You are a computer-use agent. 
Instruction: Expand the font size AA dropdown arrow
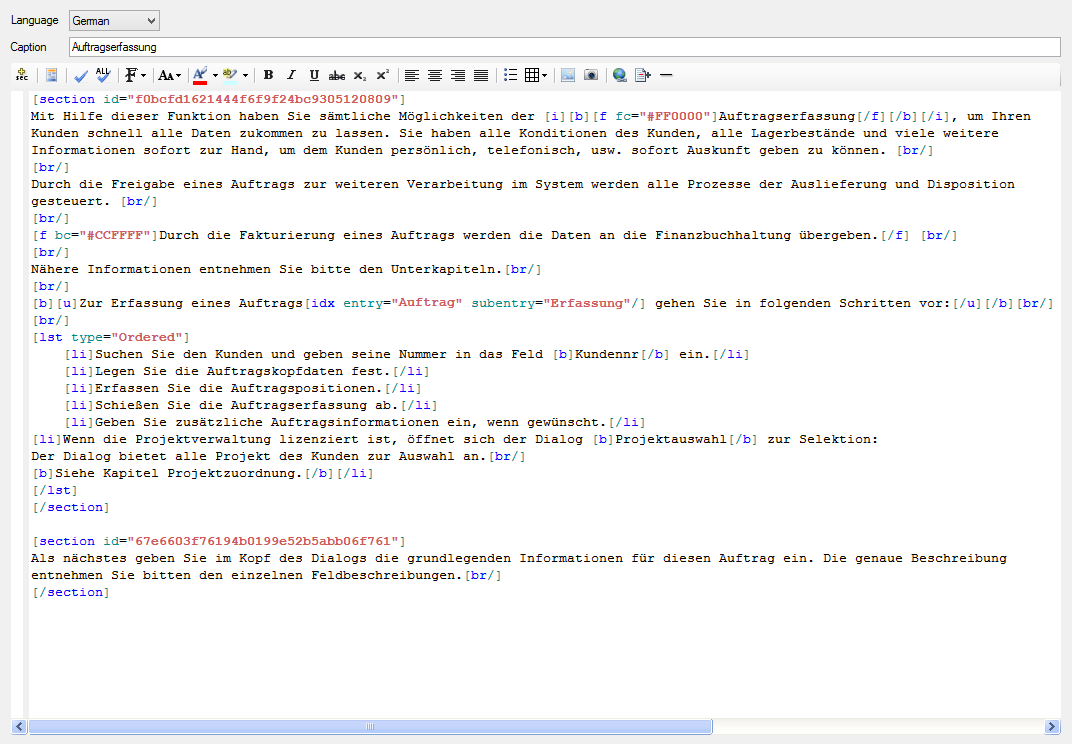click(178, 75)
